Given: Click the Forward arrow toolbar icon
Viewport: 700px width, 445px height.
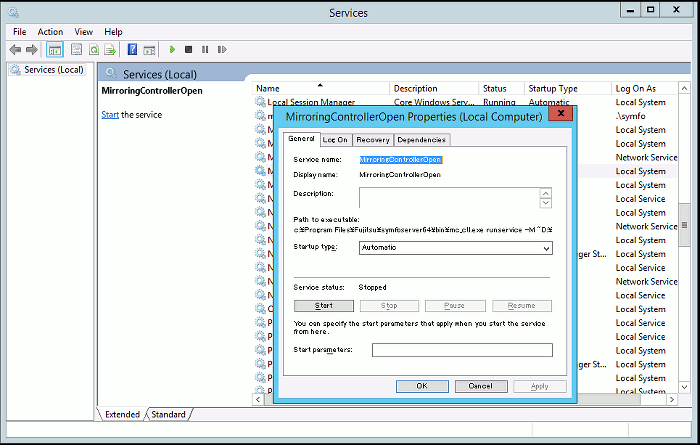Looking at the screenshot, I should tap(32, 50).
